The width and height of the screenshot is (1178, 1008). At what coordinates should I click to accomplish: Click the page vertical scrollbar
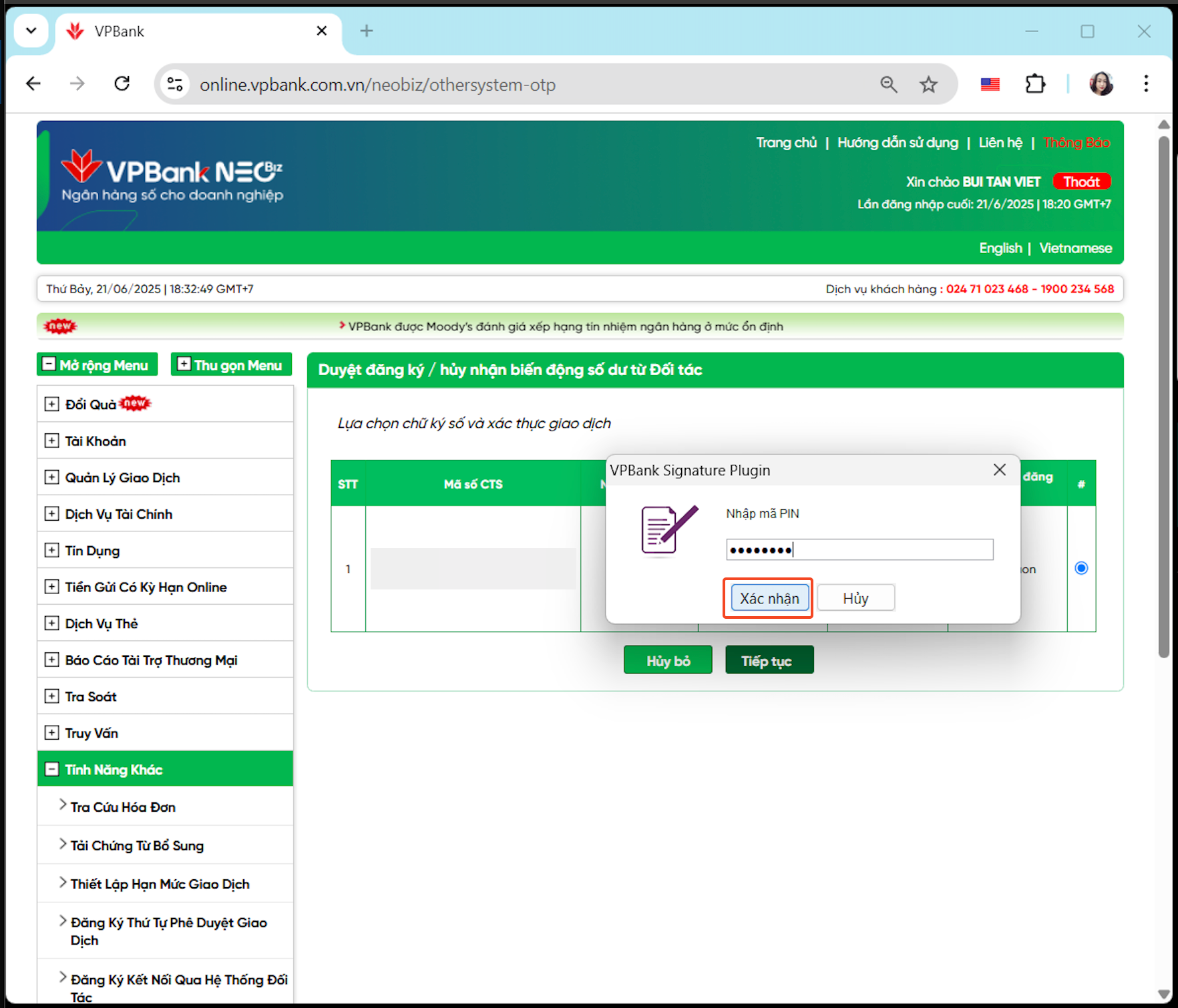[x=1163, y=401]
